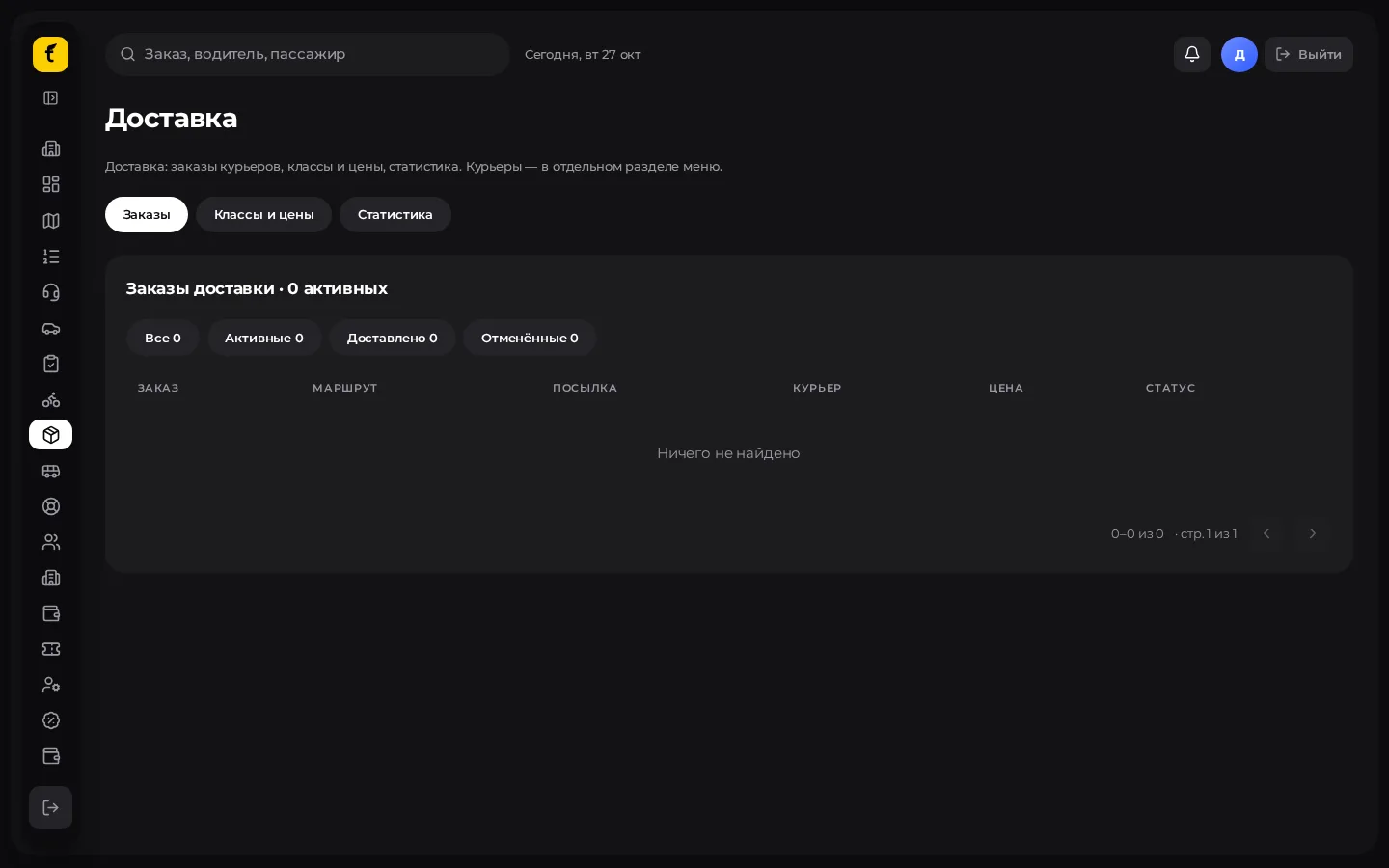This screenshot has height=868, width=1389.
Task: Click the ПОСЫЛКА column header
Action: (x=585, y=388)
